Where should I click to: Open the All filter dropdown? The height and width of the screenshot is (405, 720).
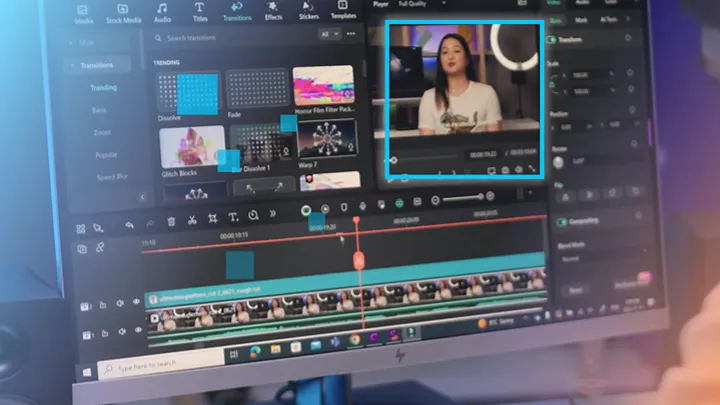(x=329, y=34)
